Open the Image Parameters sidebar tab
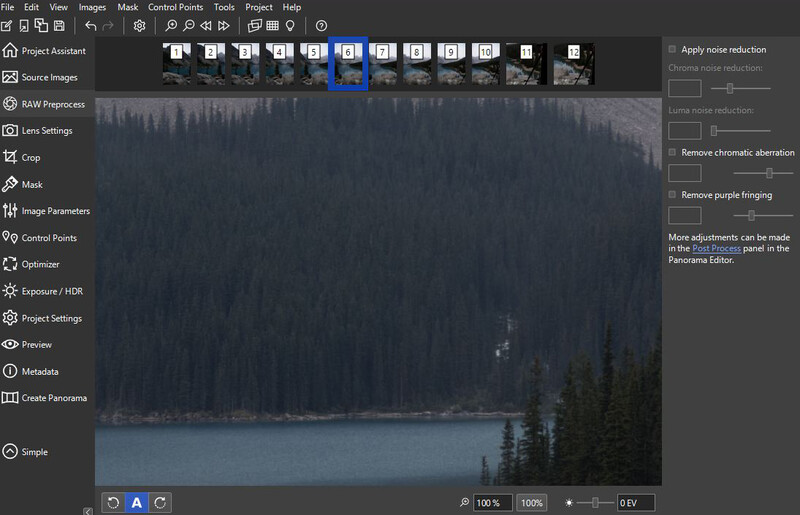The height and width of the screenshot is (515, 800). (47, 211)
